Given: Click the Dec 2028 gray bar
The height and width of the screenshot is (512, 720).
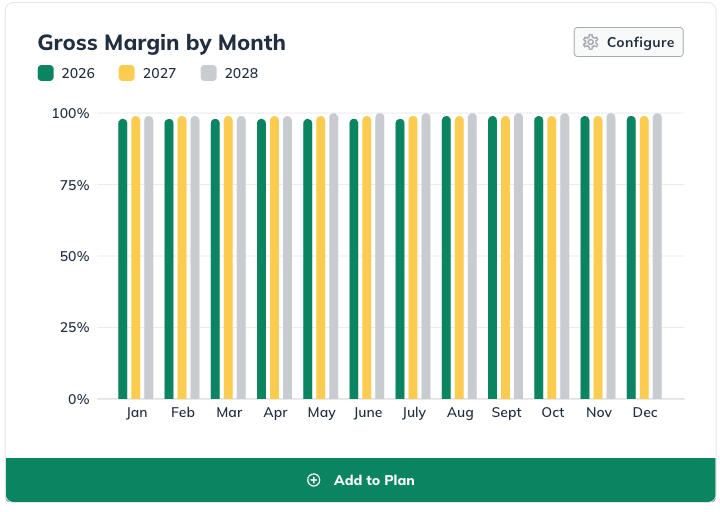Looking at the screenshot, I should pyautogui.click(x=657, y=256).
